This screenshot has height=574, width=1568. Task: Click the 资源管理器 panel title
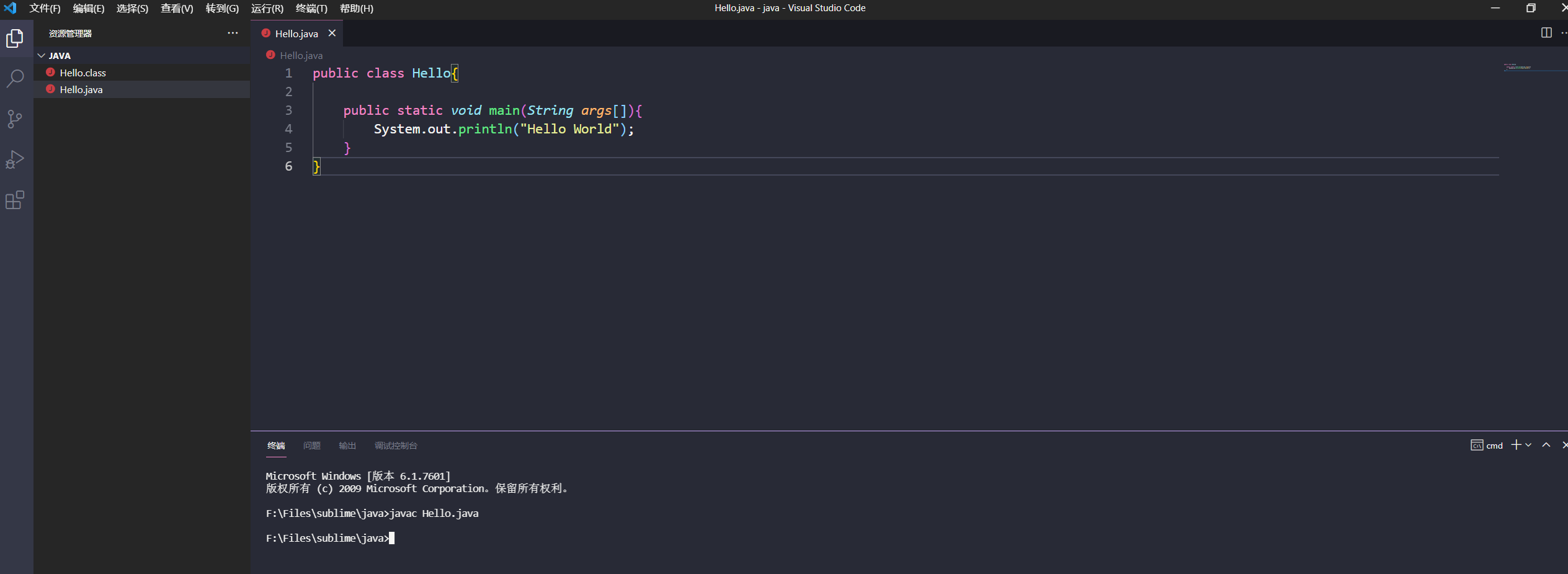[70, 34]
